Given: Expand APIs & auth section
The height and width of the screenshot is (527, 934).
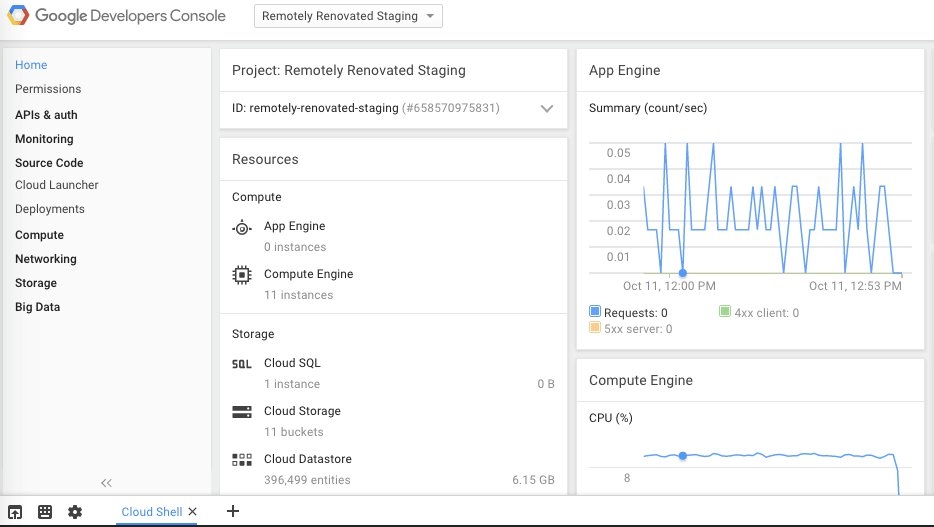Looking at the screenshot, I should [46, 115].
